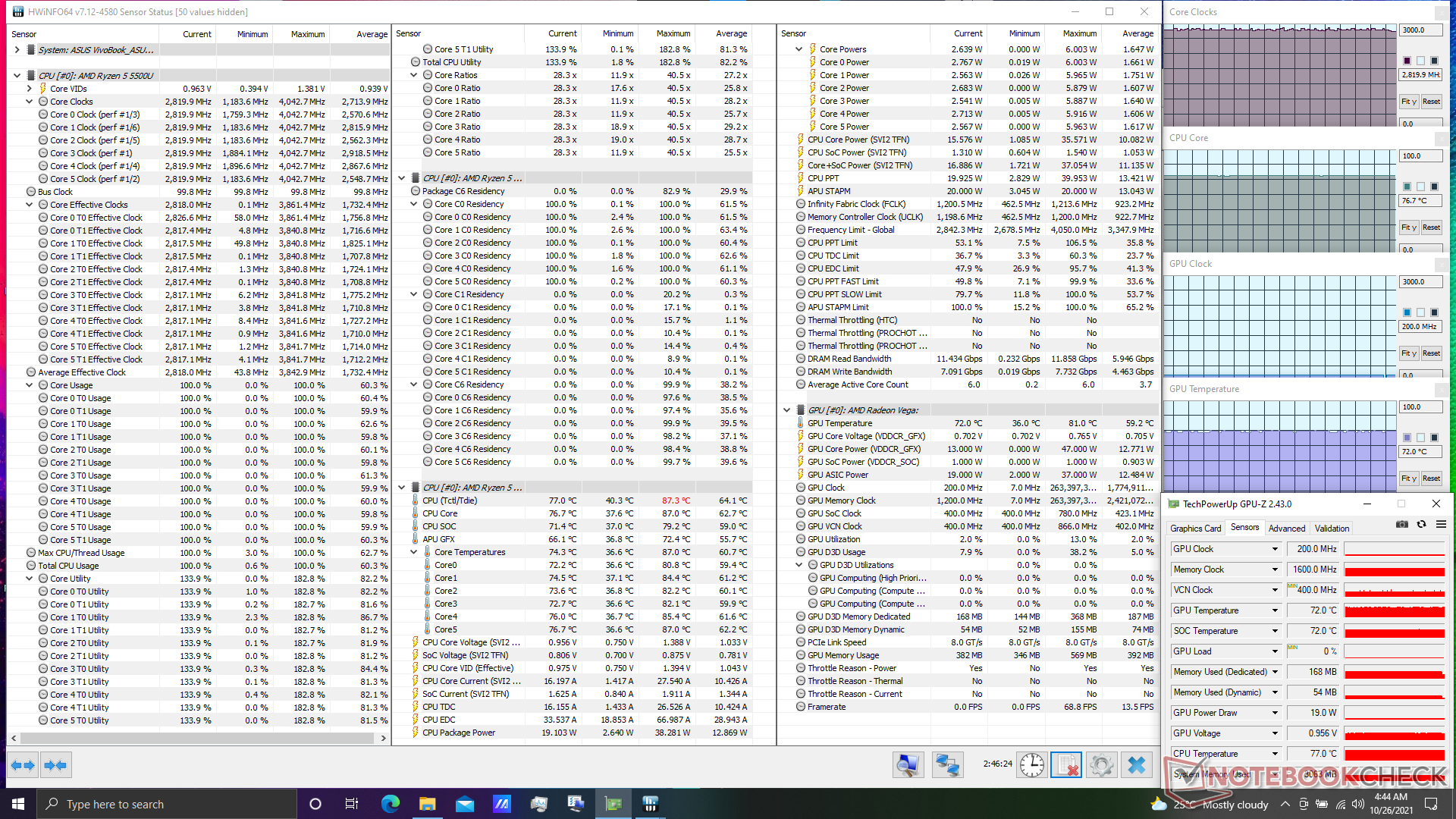Open the notification center icon

coord(1431,804)
